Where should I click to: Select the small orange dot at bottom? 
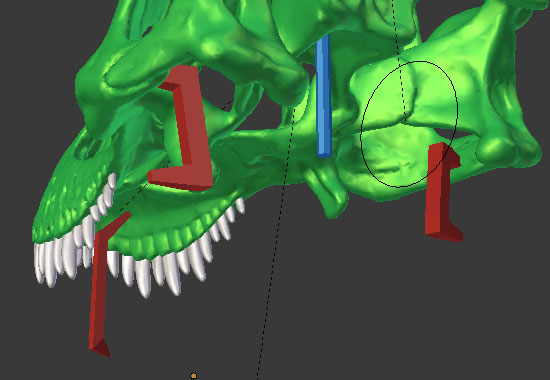[193, 376]
